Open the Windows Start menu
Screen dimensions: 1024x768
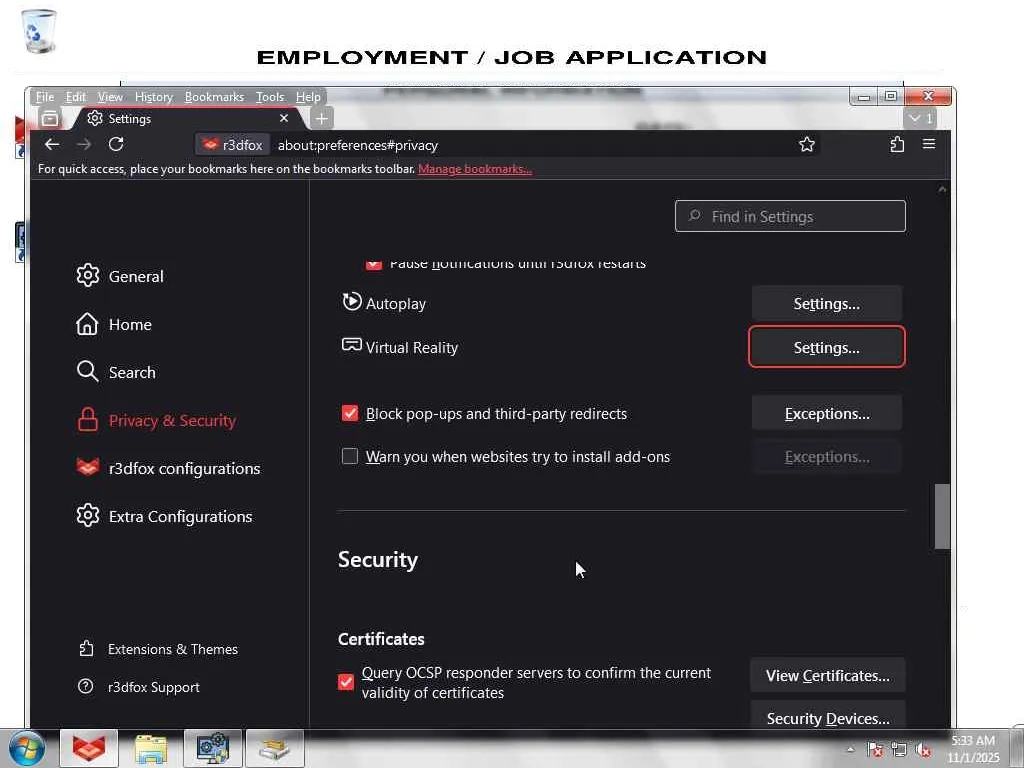coord(26,748)
